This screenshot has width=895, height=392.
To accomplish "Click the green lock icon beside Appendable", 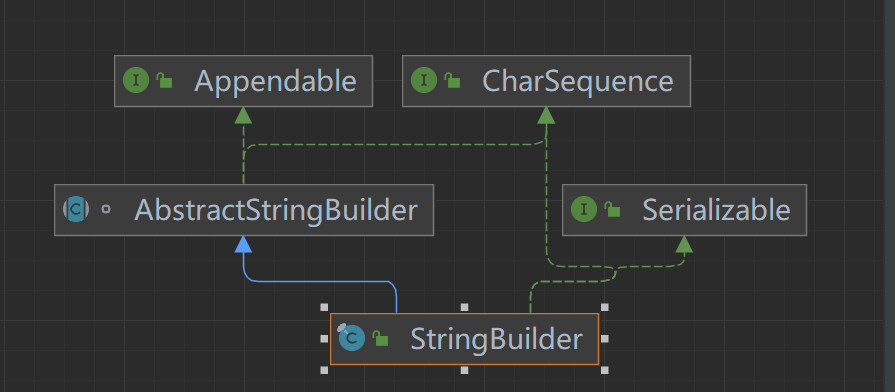I will point(165,81).
